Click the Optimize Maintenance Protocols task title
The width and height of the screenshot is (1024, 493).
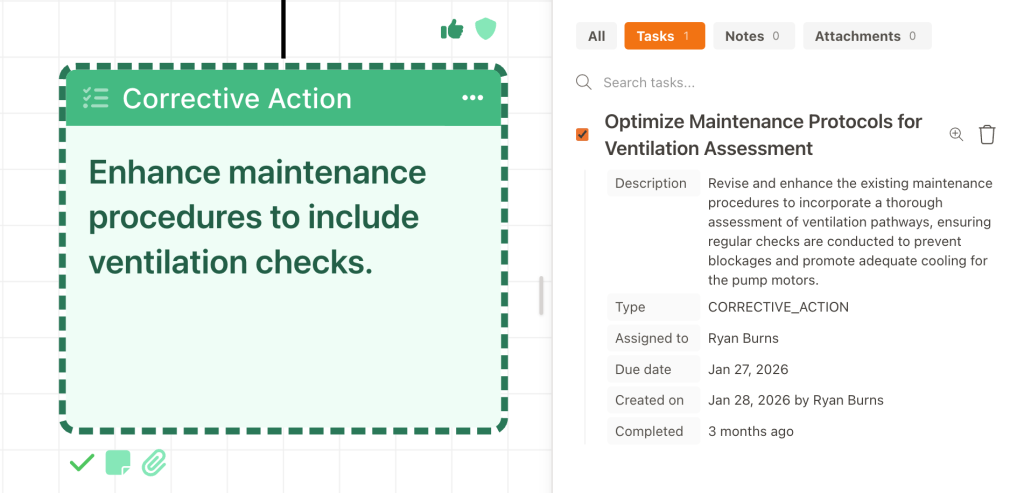pyautogui.click(x=763, y=135)
